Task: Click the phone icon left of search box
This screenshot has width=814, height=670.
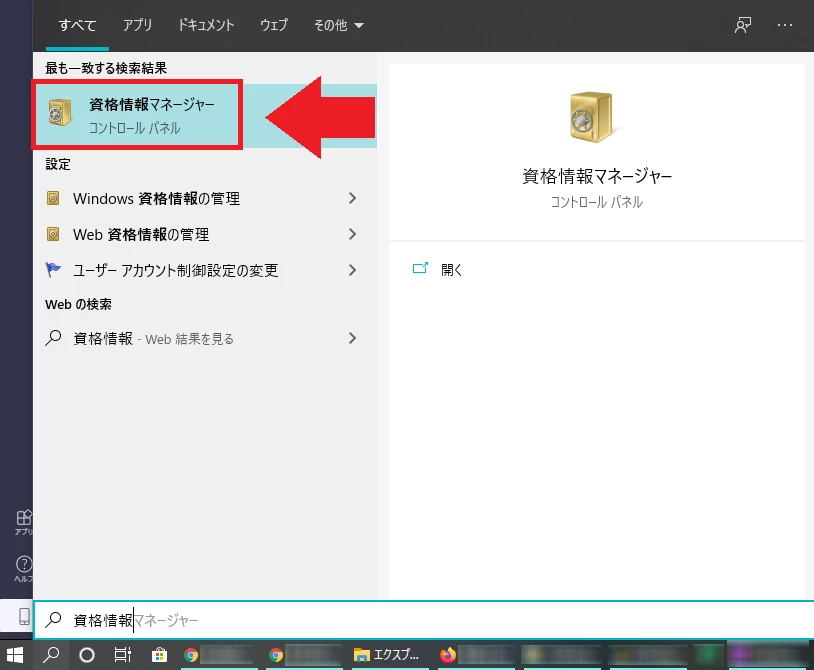Action: (x=24, y=616)
